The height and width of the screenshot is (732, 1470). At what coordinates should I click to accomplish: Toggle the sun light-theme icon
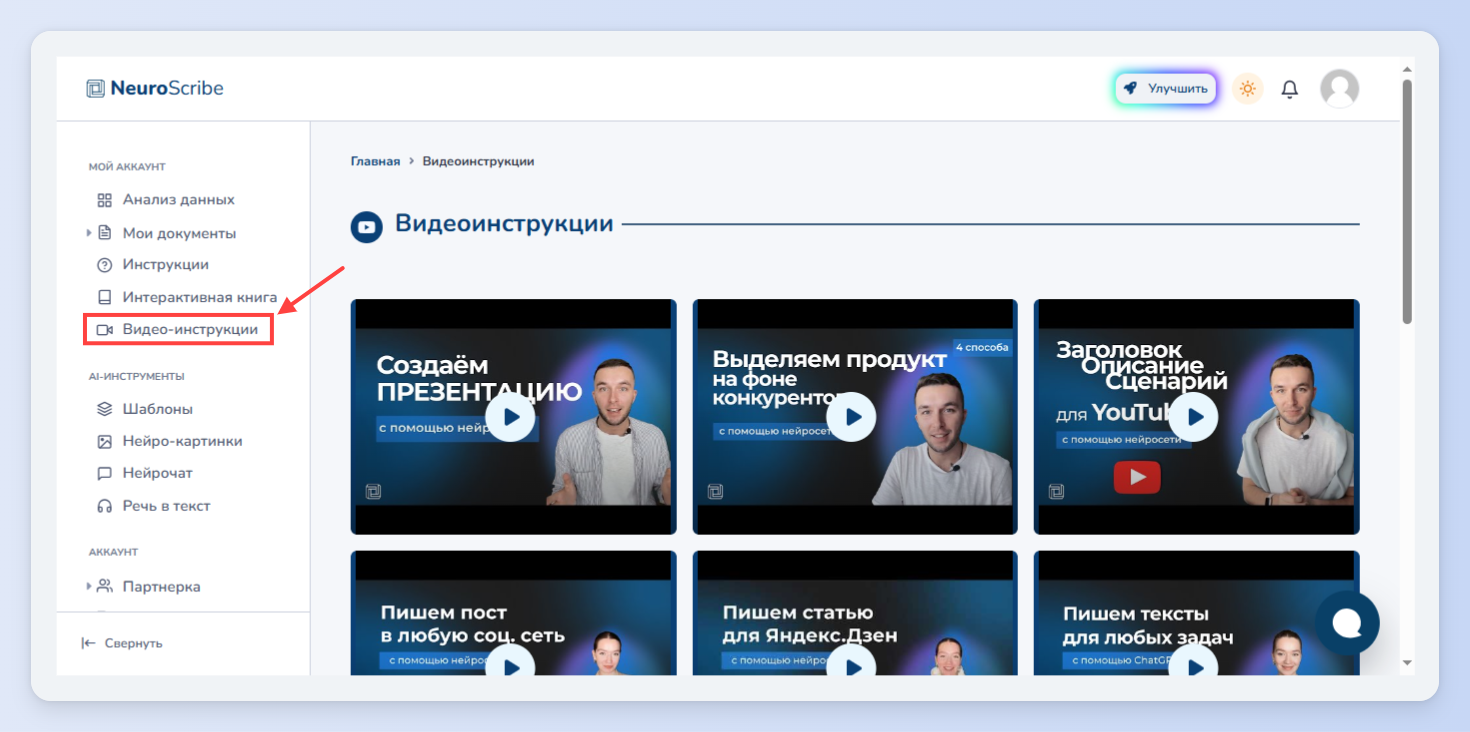pos(1247,88)
